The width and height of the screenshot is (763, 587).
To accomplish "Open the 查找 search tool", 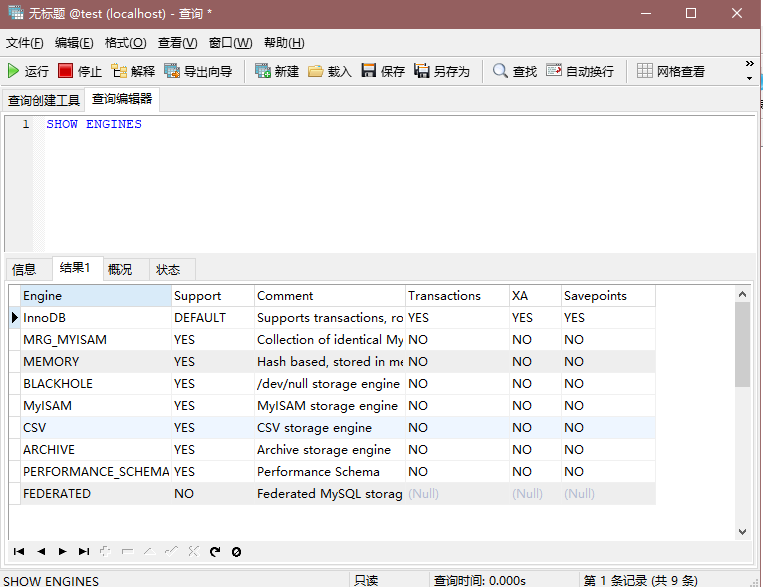I will pos(514,71).
